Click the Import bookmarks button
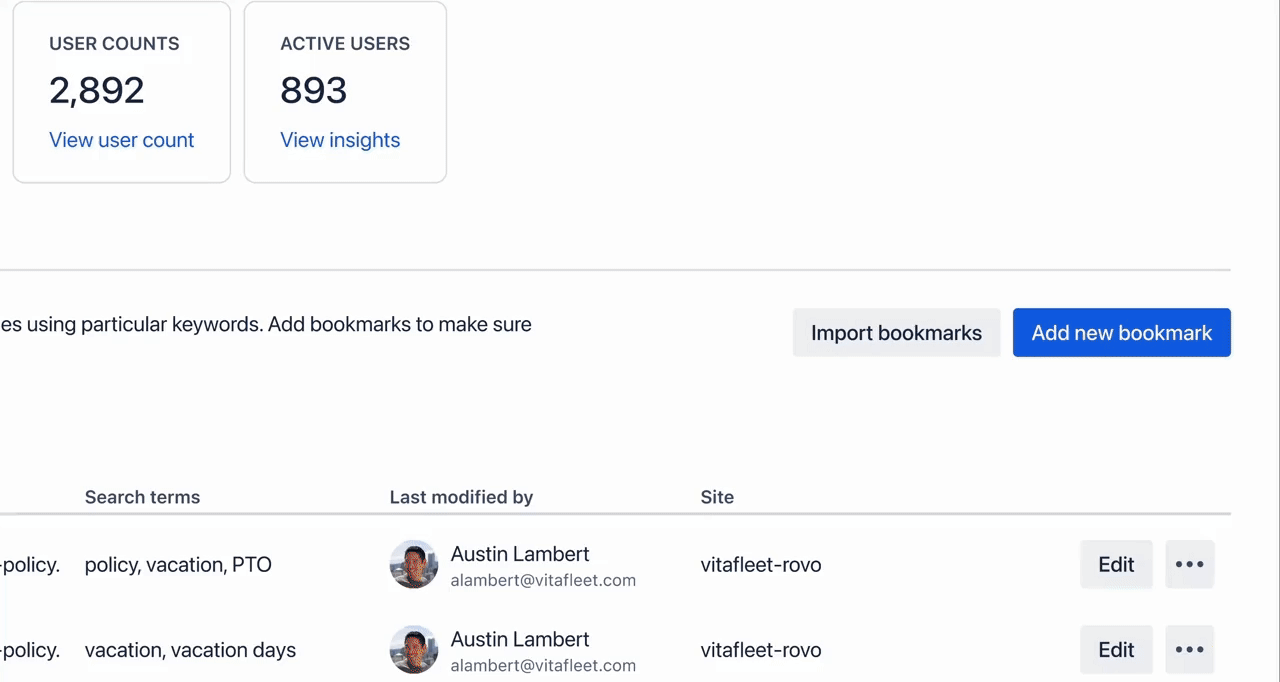1280x682 pixels. point(896,332)
